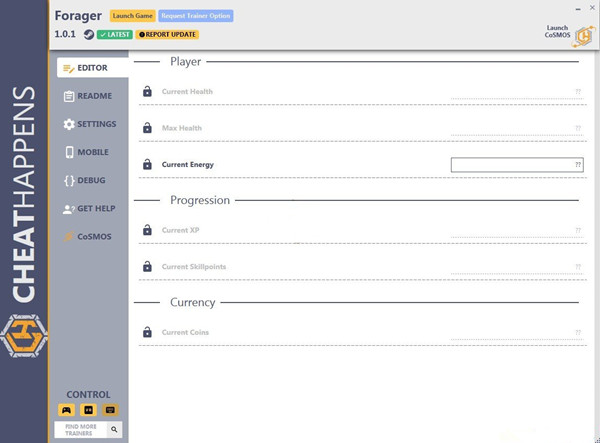
Task: Select the gamepad control icon
Action: (x=67, y=410)
